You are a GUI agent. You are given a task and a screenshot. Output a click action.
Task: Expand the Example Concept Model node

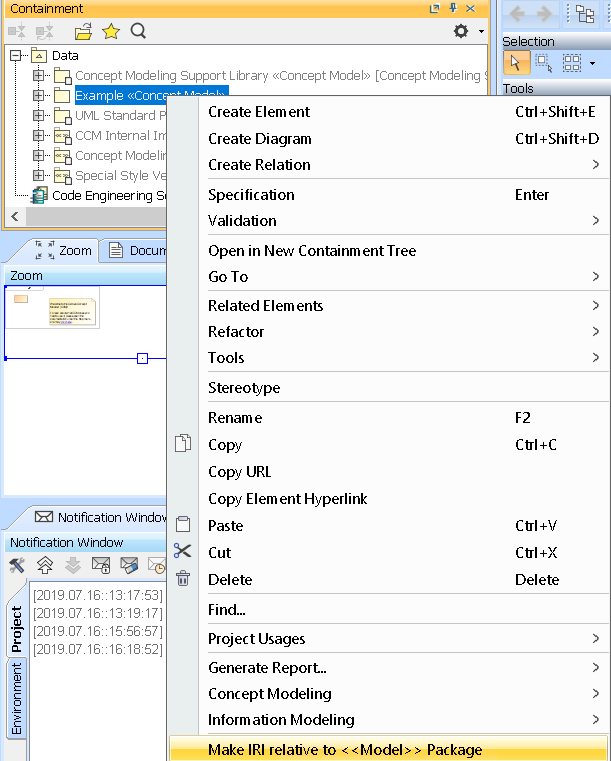[x=38, y=95]
